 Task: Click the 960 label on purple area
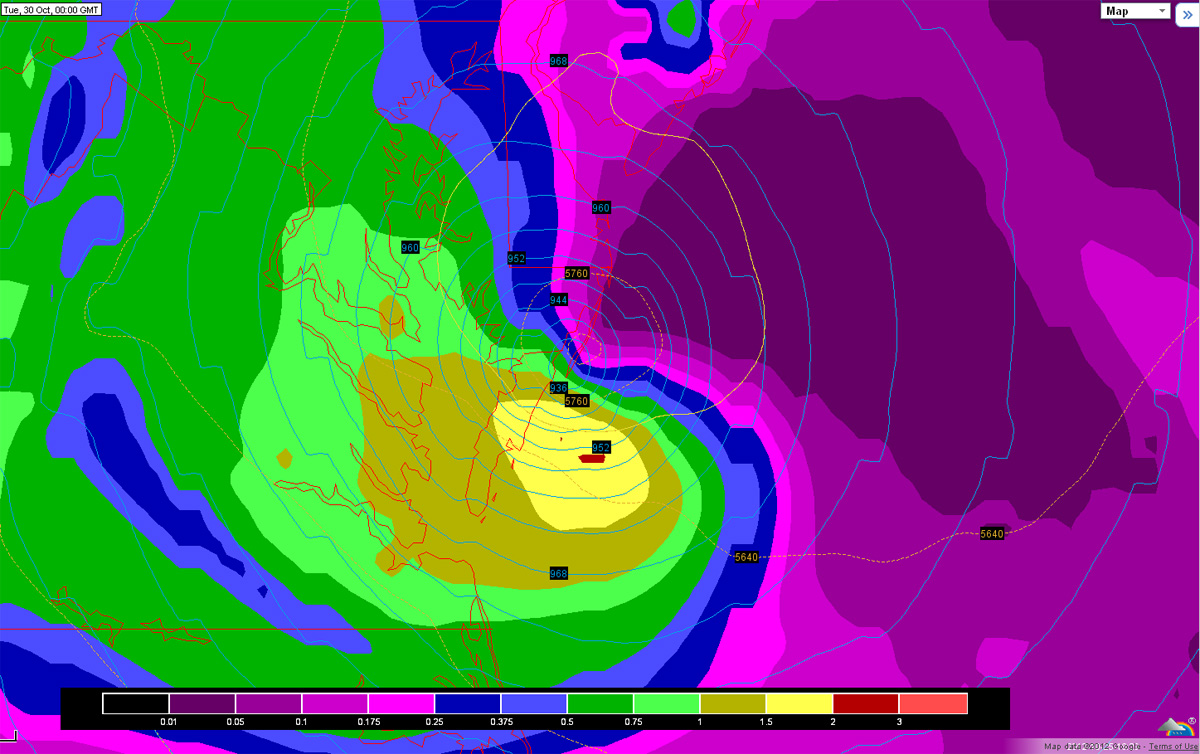(601, 208)
